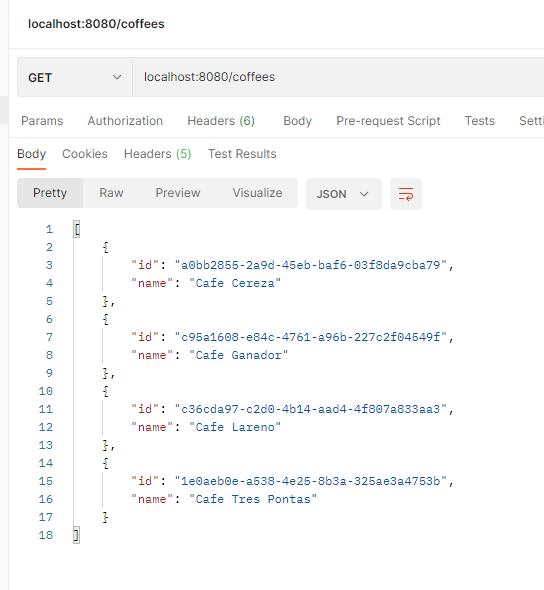Select the request Body tab

(298, 121)
